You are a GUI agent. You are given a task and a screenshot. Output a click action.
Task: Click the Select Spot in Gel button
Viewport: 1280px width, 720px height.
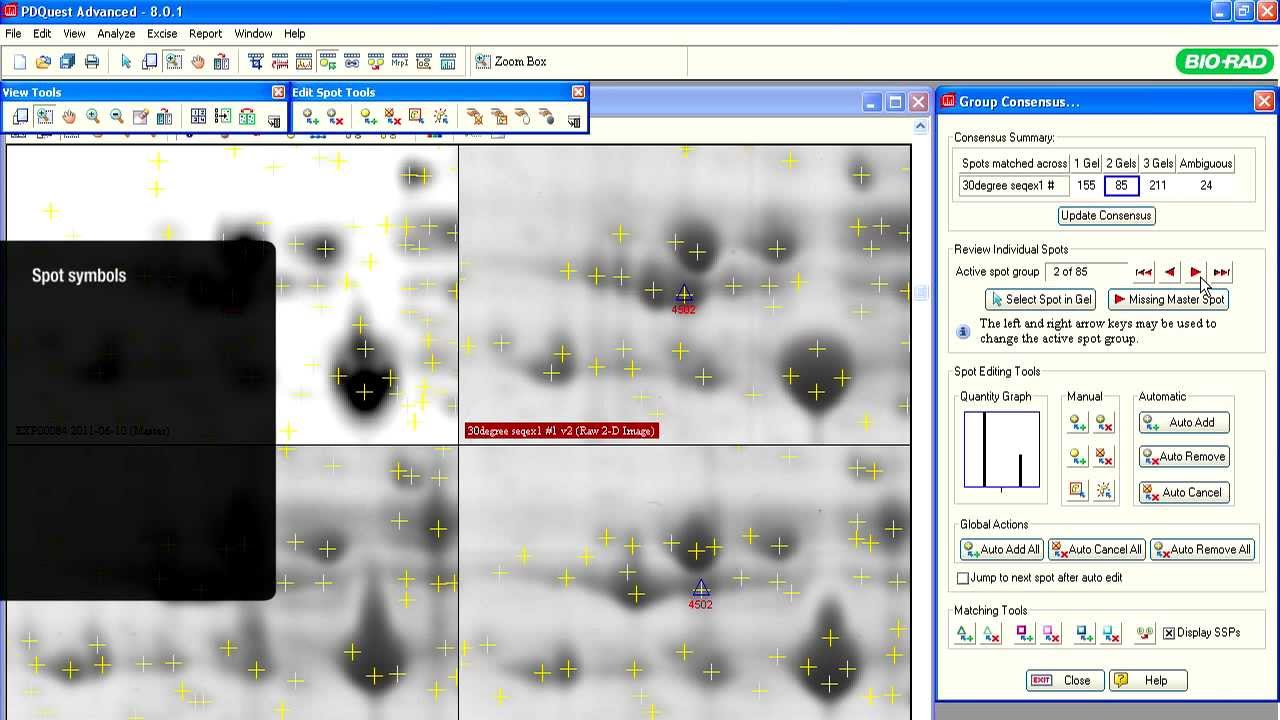coord(1040,300)
